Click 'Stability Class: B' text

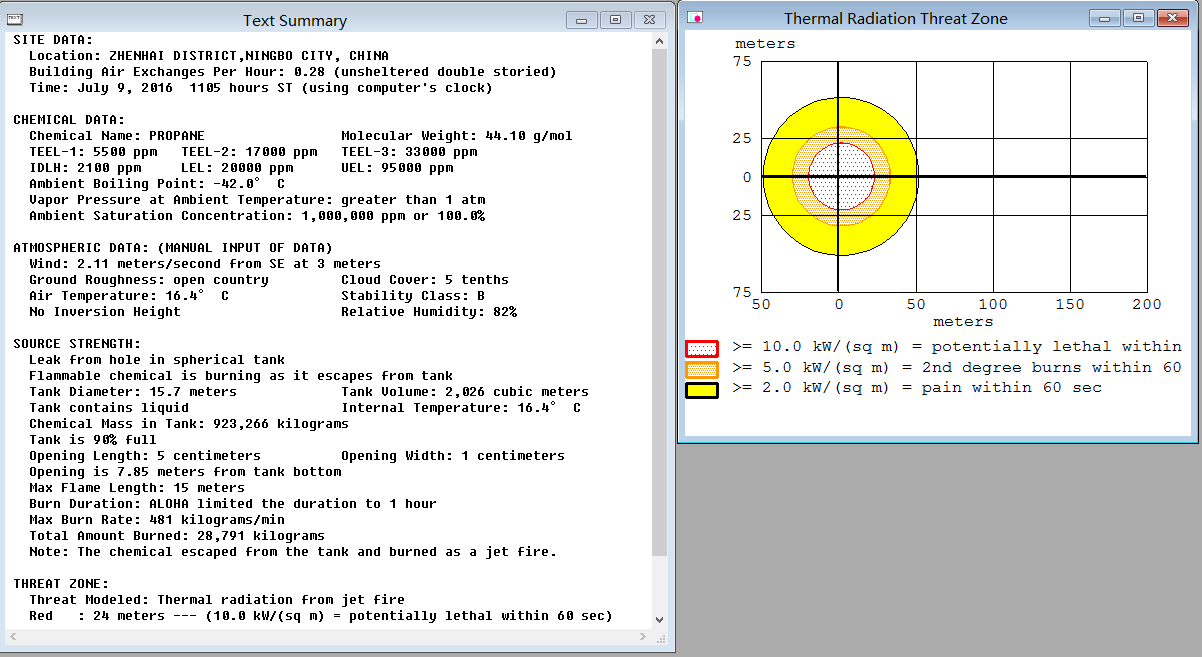pos(413,296)
